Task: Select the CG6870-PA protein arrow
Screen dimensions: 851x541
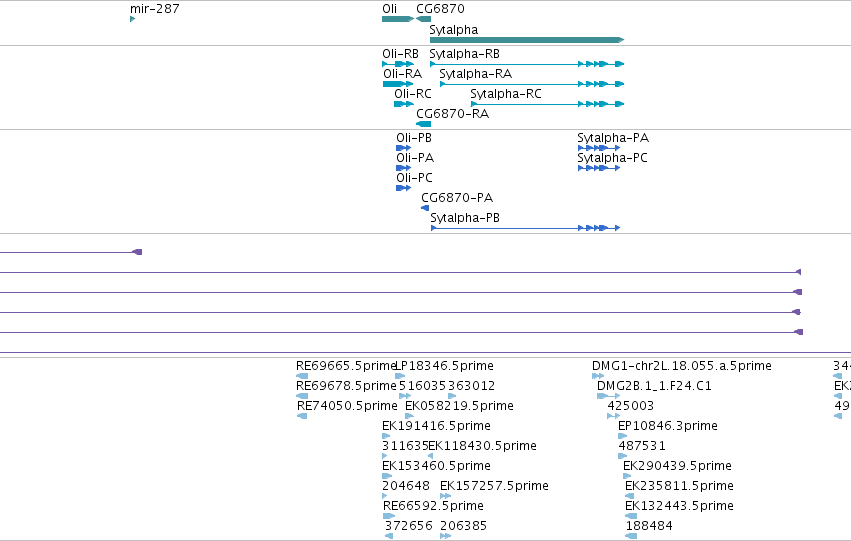Action: tap(425, 208)
